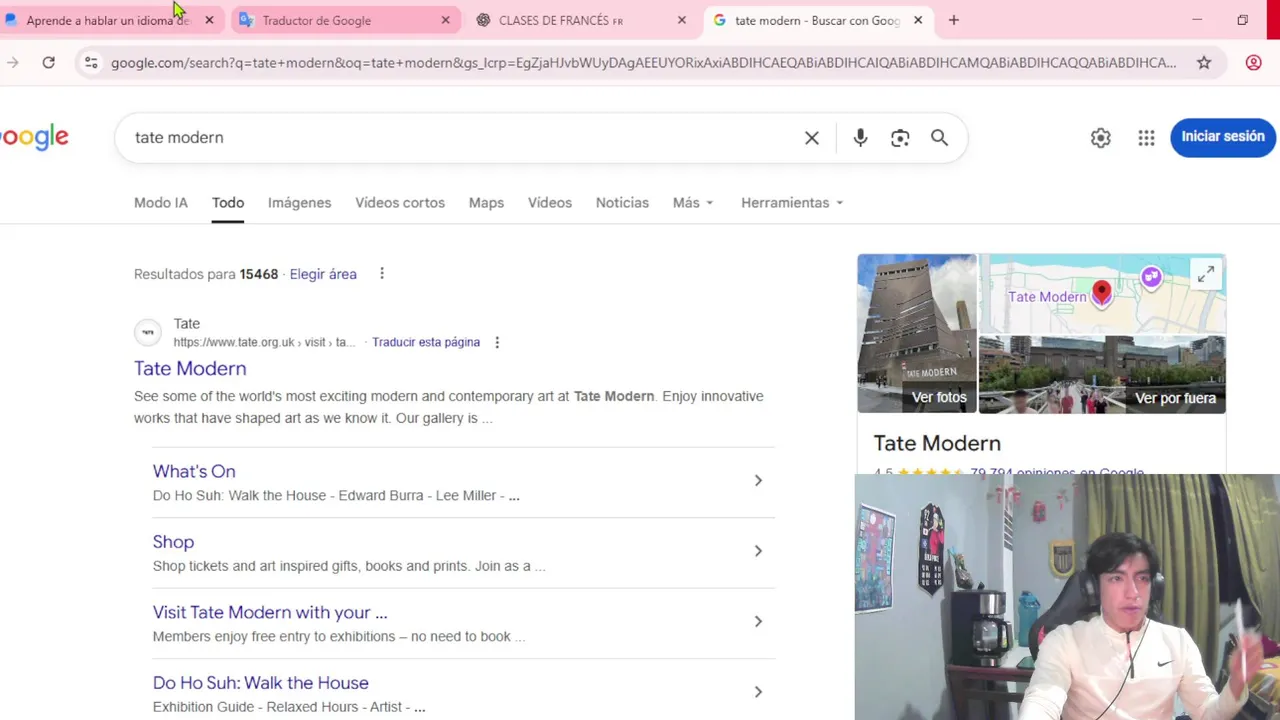1280x720 pixels.
Task: Open the Chrome profile icon
Action: (x=1253, y=62)
